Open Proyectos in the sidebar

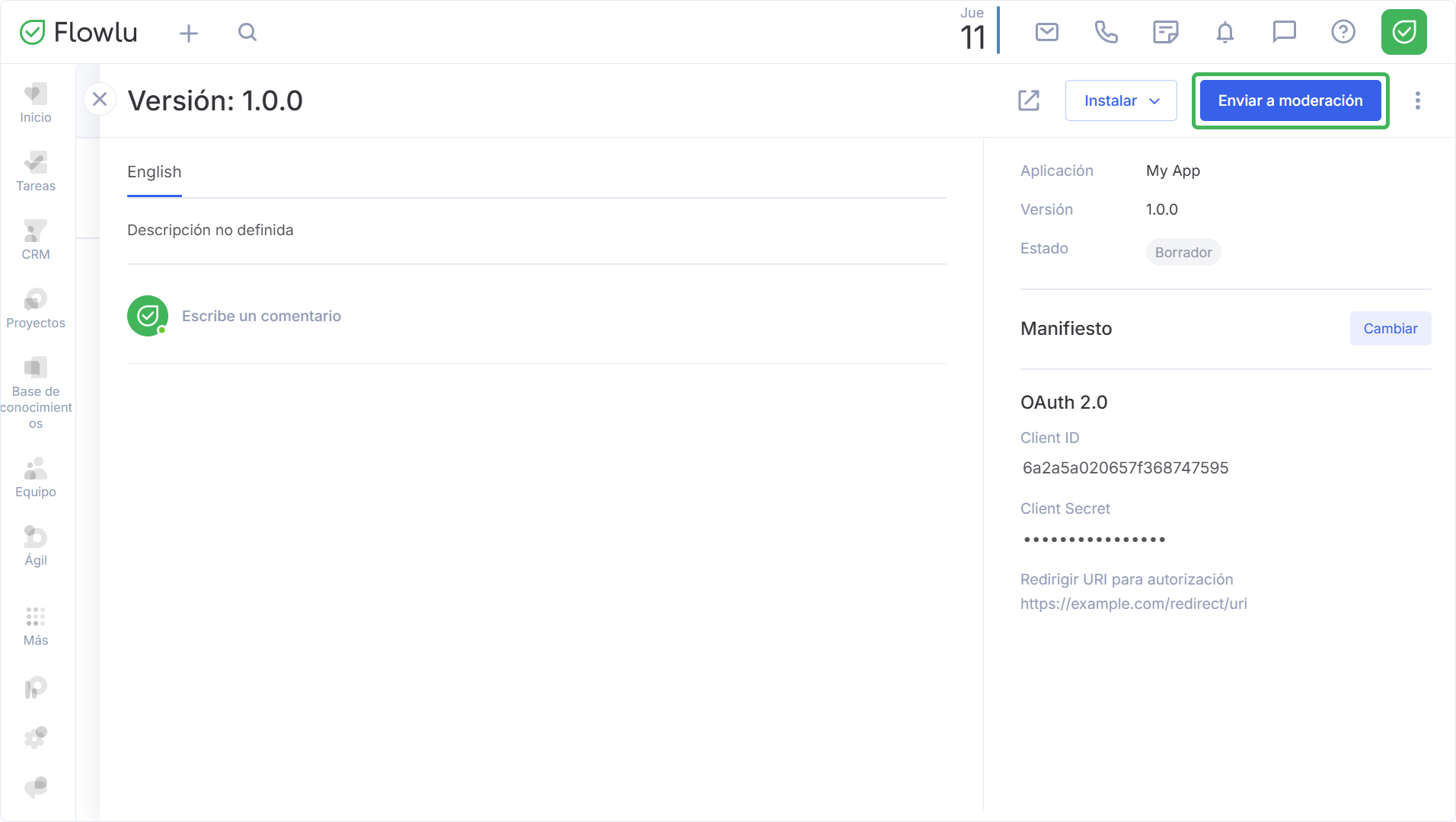[x=36, y=308]
